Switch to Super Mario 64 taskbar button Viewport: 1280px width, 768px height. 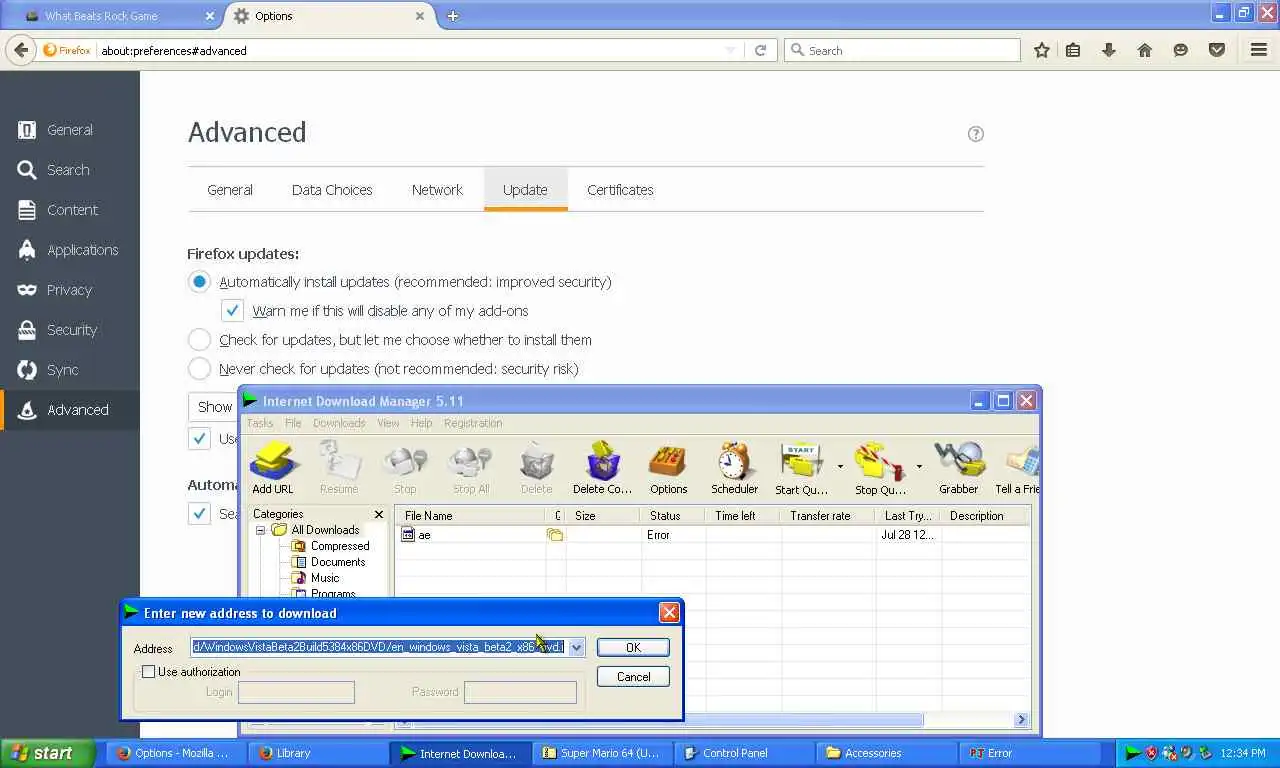[x=603, y=753]
